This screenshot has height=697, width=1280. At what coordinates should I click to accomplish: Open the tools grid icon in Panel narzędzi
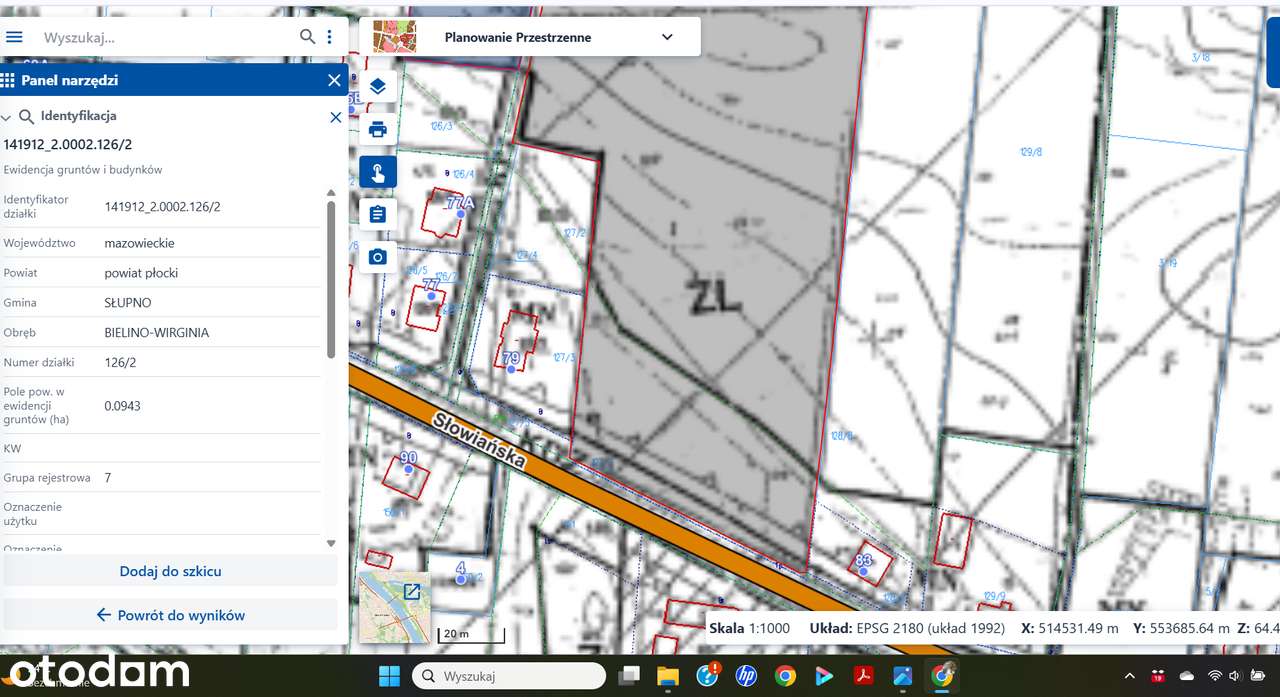pyautogui.click(x=8, y=80)
